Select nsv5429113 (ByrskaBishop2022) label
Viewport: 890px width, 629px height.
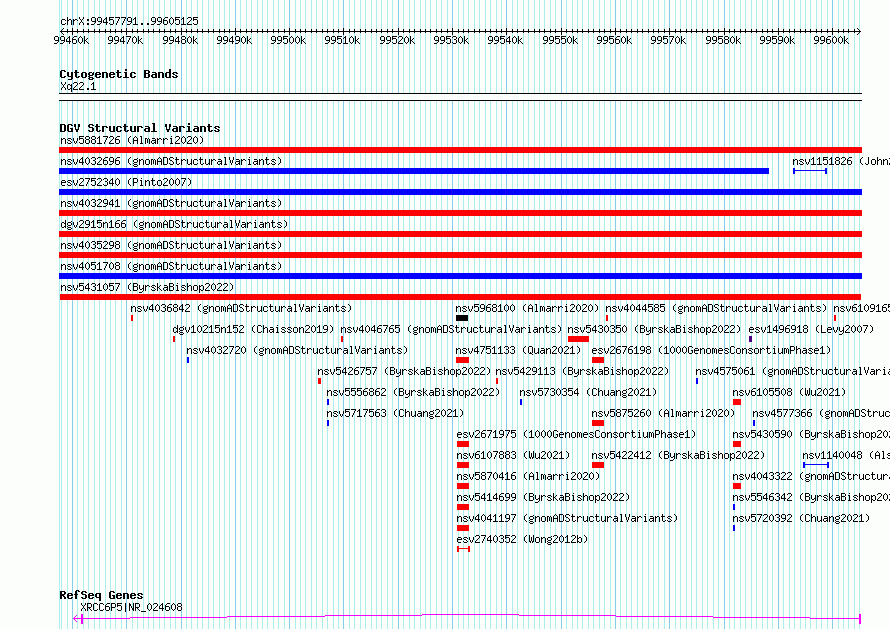[x=582, y=371]
